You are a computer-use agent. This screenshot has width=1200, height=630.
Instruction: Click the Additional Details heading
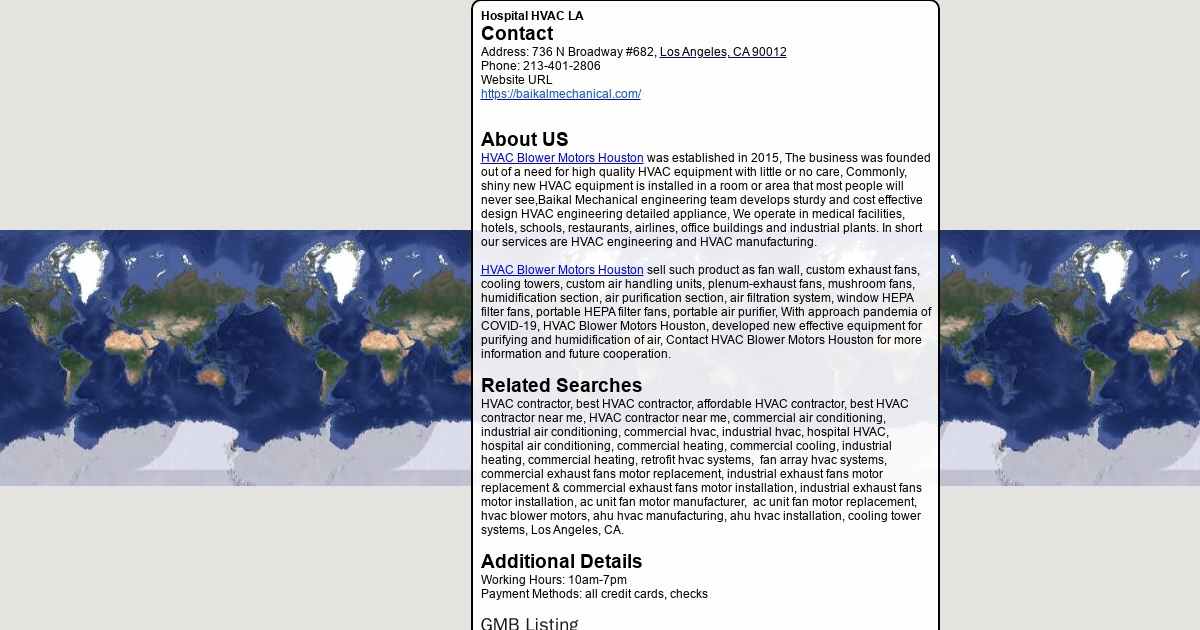561,562
